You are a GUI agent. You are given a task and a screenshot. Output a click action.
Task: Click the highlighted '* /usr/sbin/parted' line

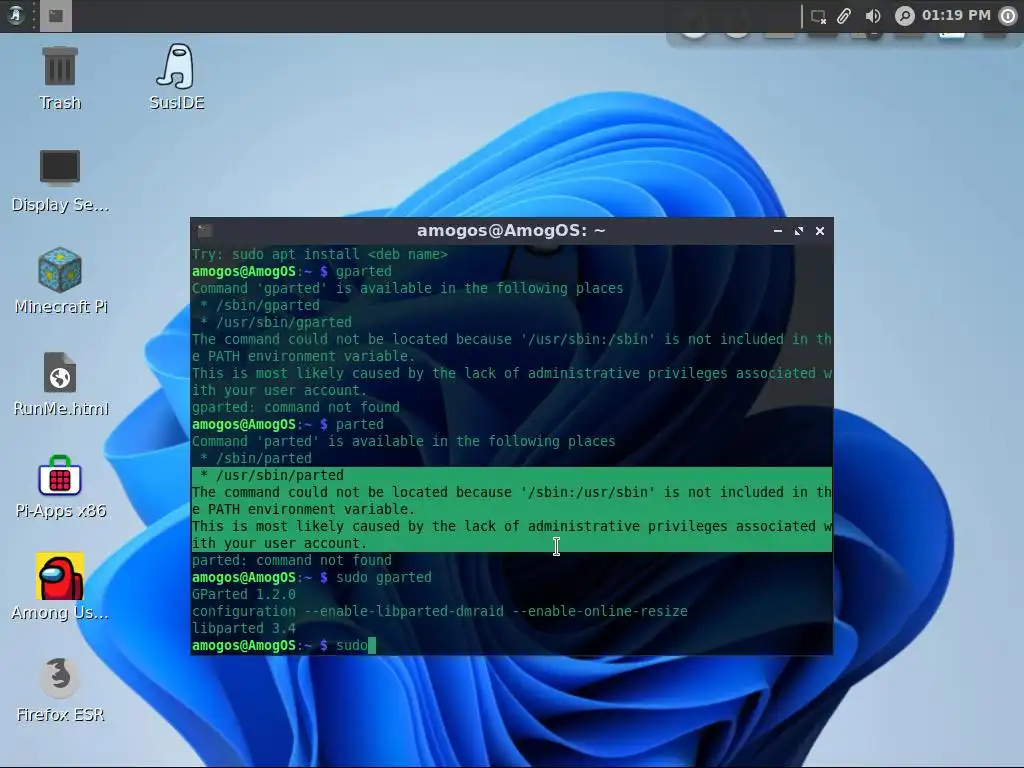click(x=511, y=475)
